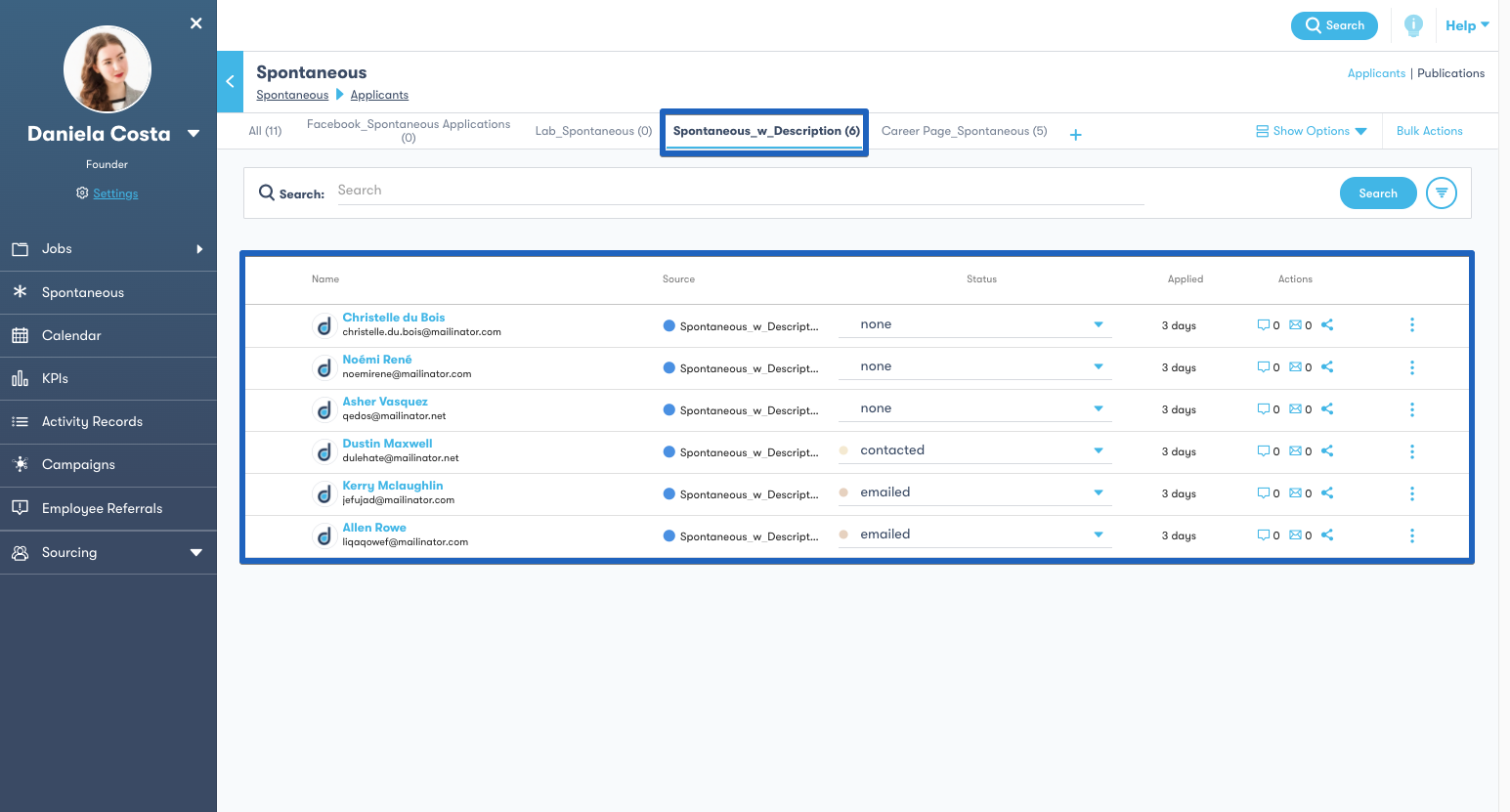Share Dustin Maxwell via share icon
The width and height of the screenshot is (1510, 812).
click(x=1327, y=451)
